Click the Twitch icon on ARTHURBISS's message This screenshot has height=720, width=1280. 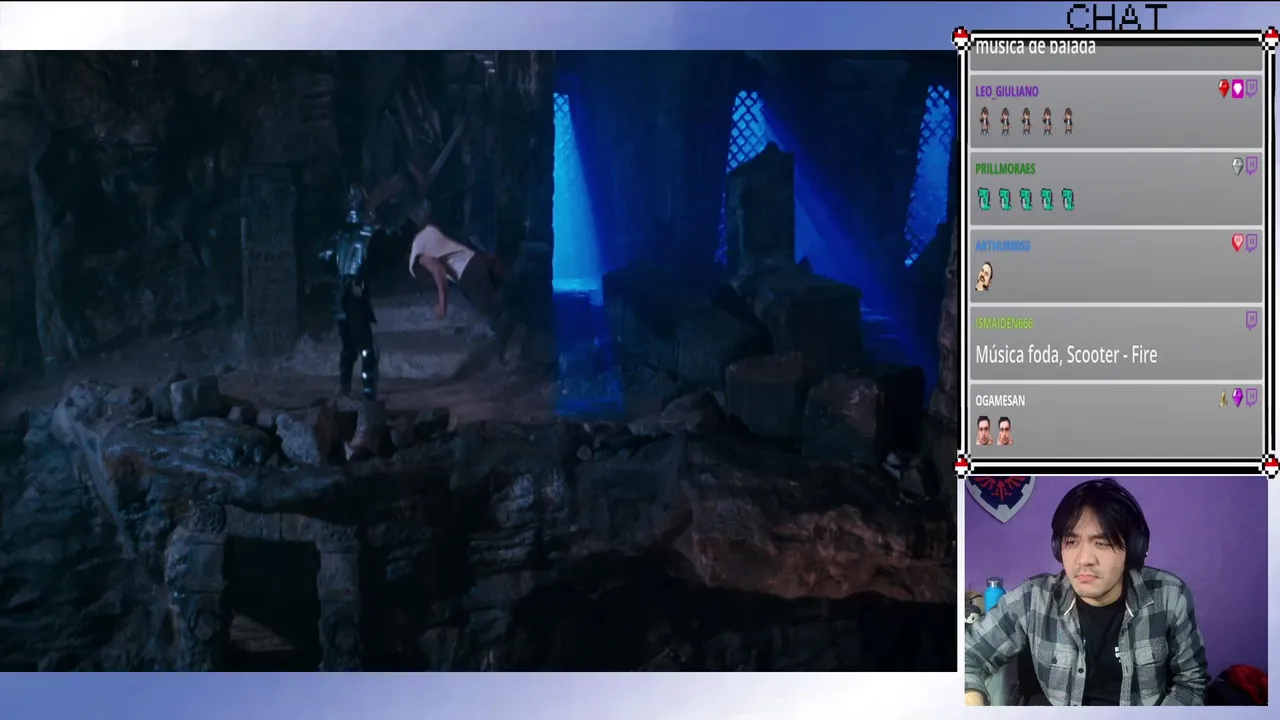coord(1251,243)
